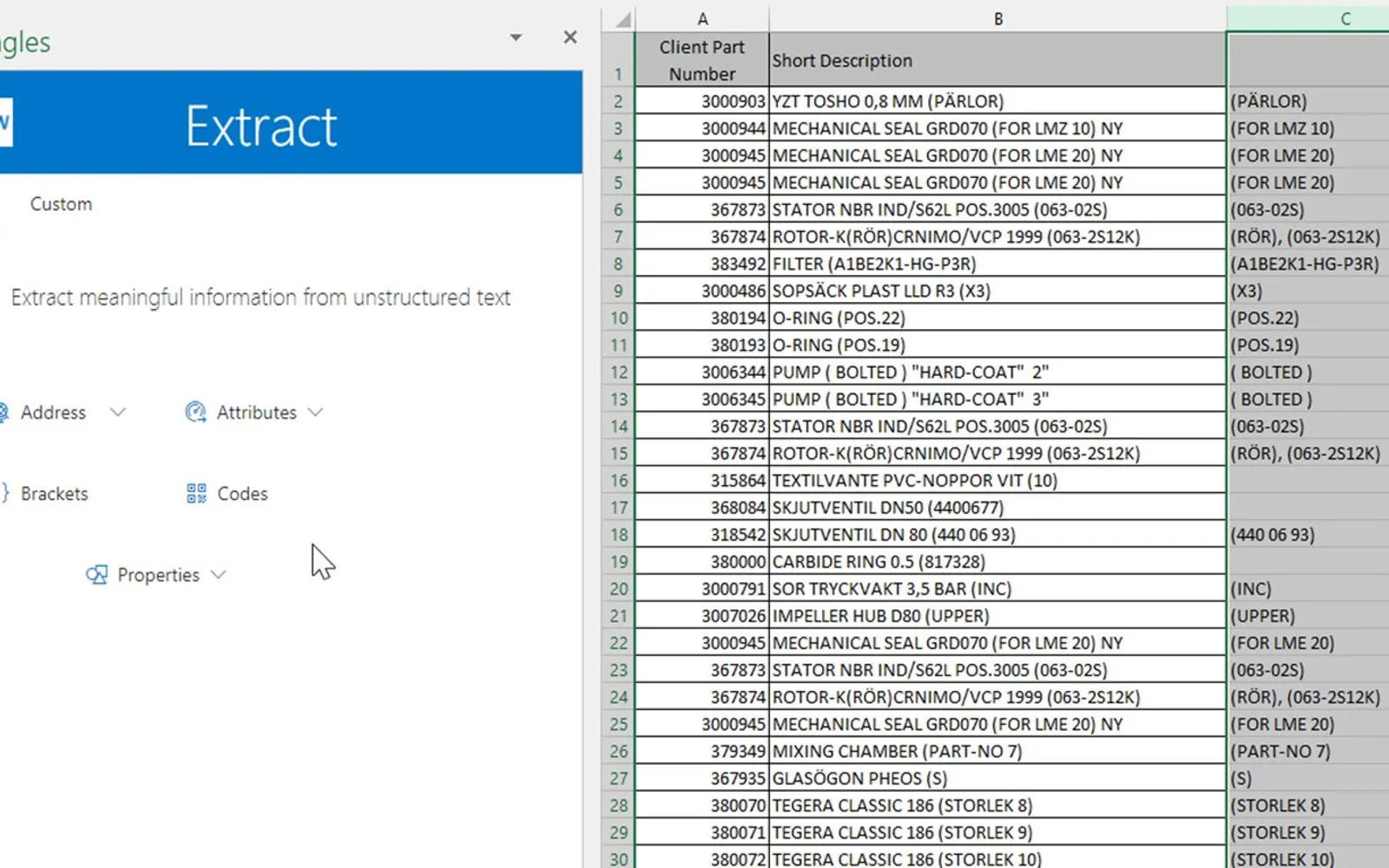The height and width of the screenshot is (868, 1389).
Task: Click part number 3007026 cell
Action: pos(702,615)
